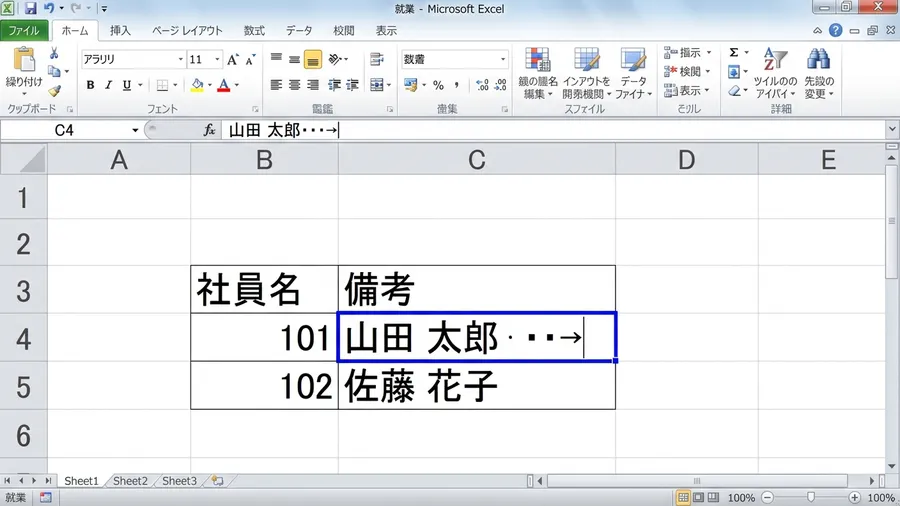Decrease font size with the small A icon
Image resolution: width=900 pixels, height=506 pixels.
click(x=250, y=60)
